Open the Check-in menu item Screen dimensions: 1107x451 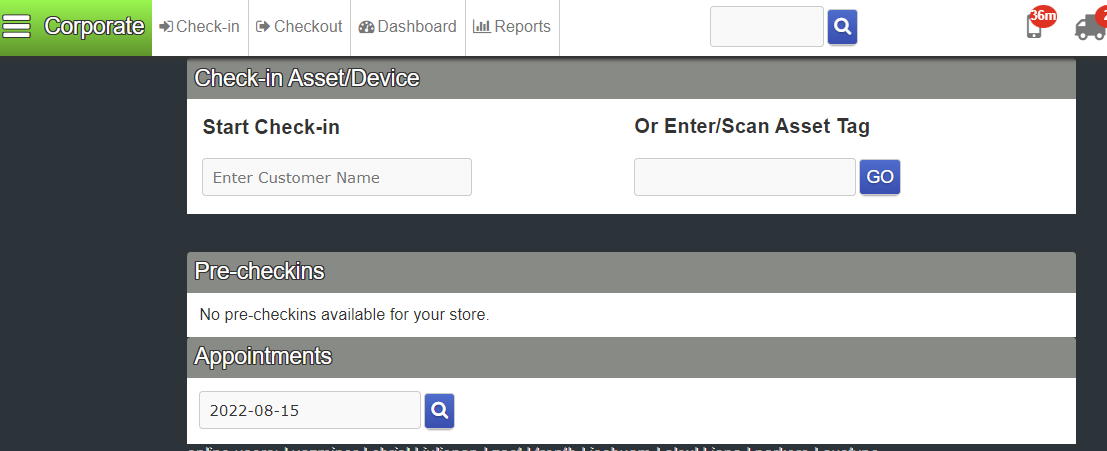pos(200,27)
